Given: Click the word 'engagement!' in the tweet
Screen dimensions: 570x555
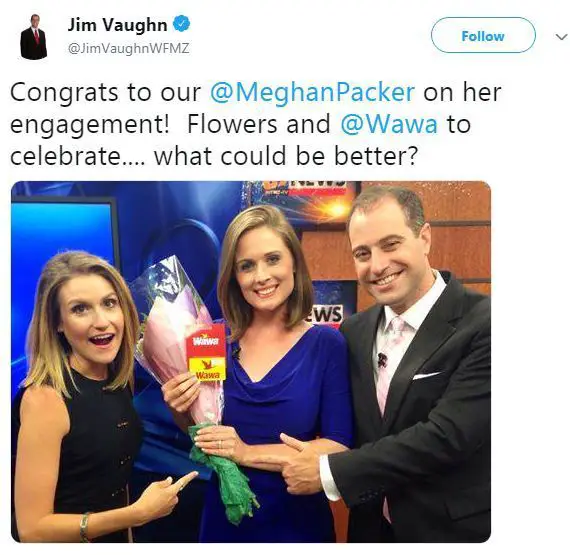Looking at the screenshot, I should pos(90,124).
